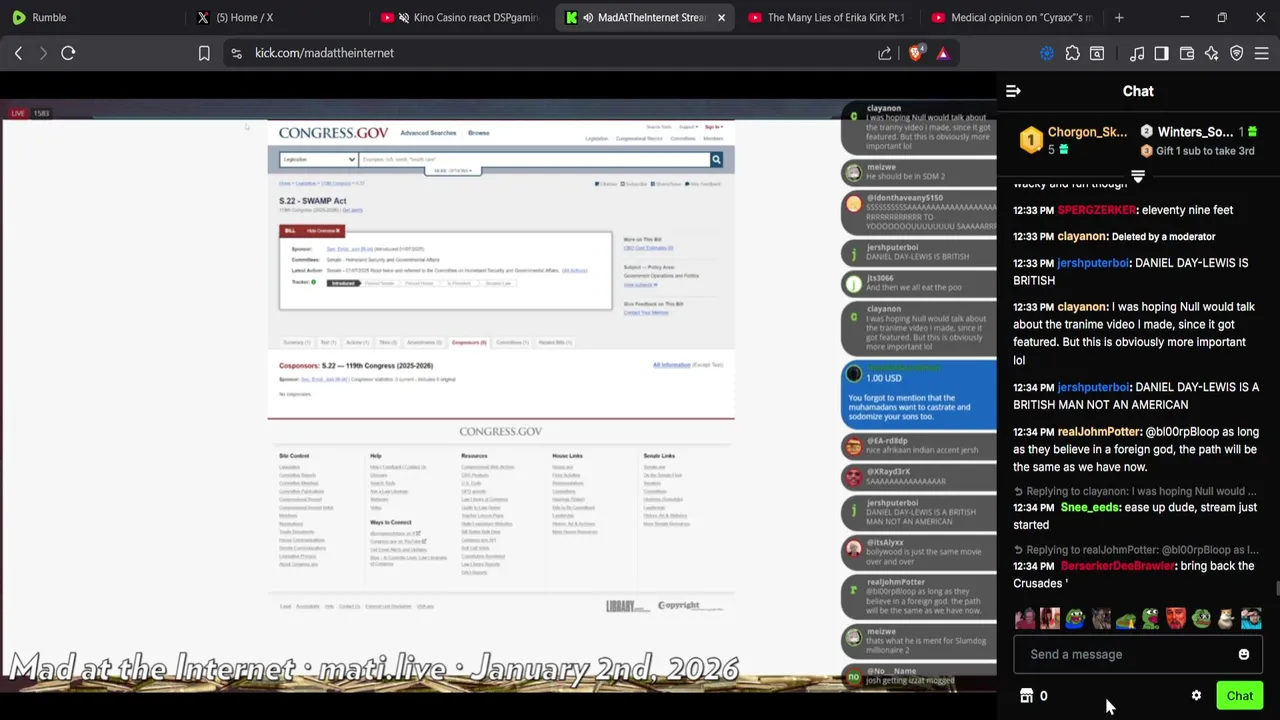Insert the flat Pepe with yellow star emote

coord(1125,620)
